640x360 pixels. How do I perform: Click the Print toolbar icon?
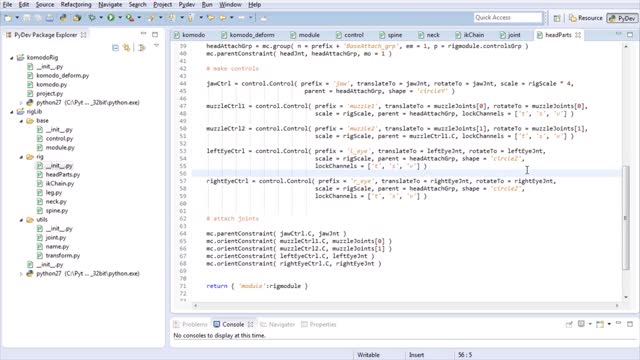[49, 18]
